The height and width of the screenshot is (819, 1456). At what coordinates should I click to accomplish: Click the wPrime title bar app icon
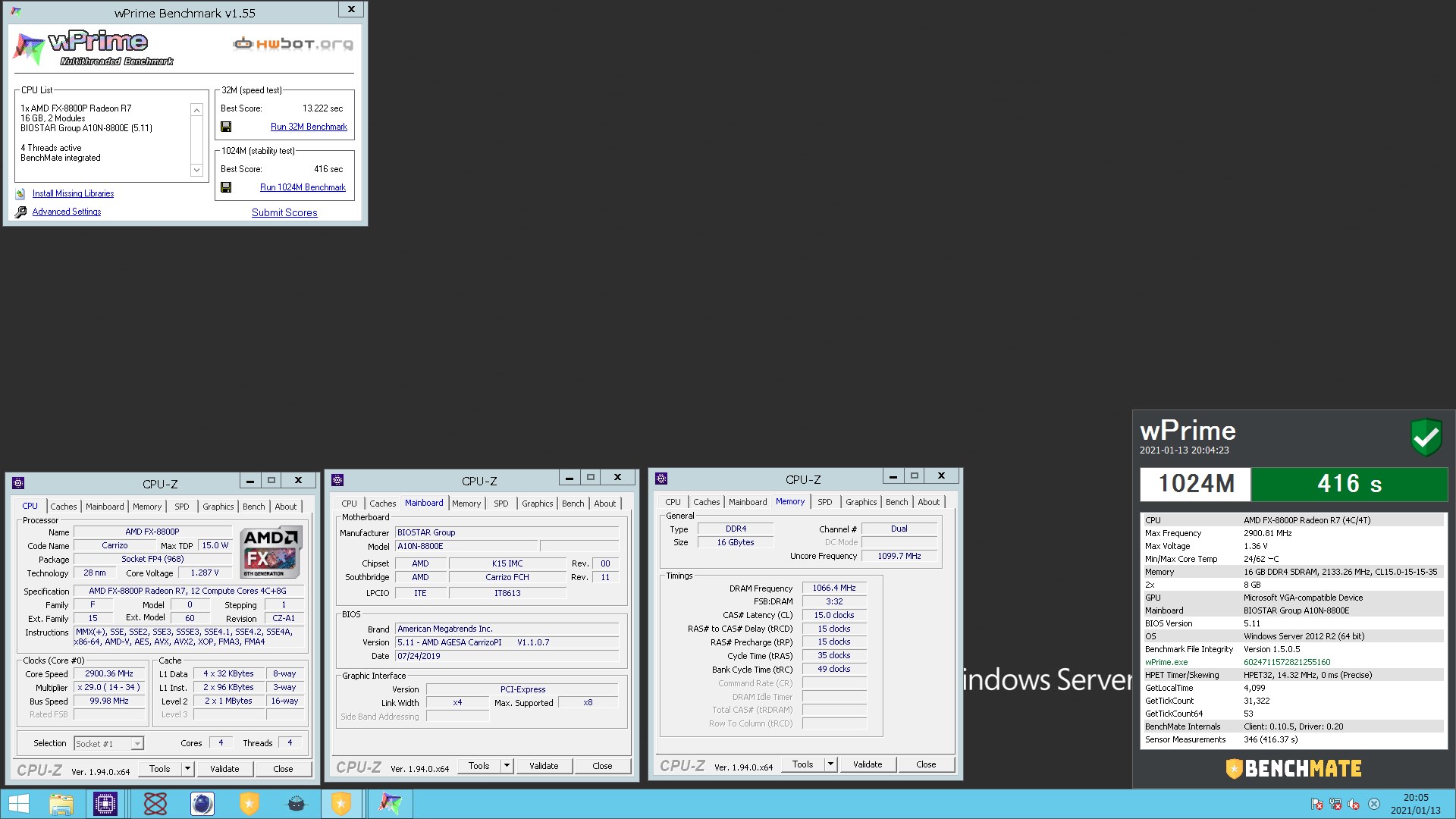[16, 12]
